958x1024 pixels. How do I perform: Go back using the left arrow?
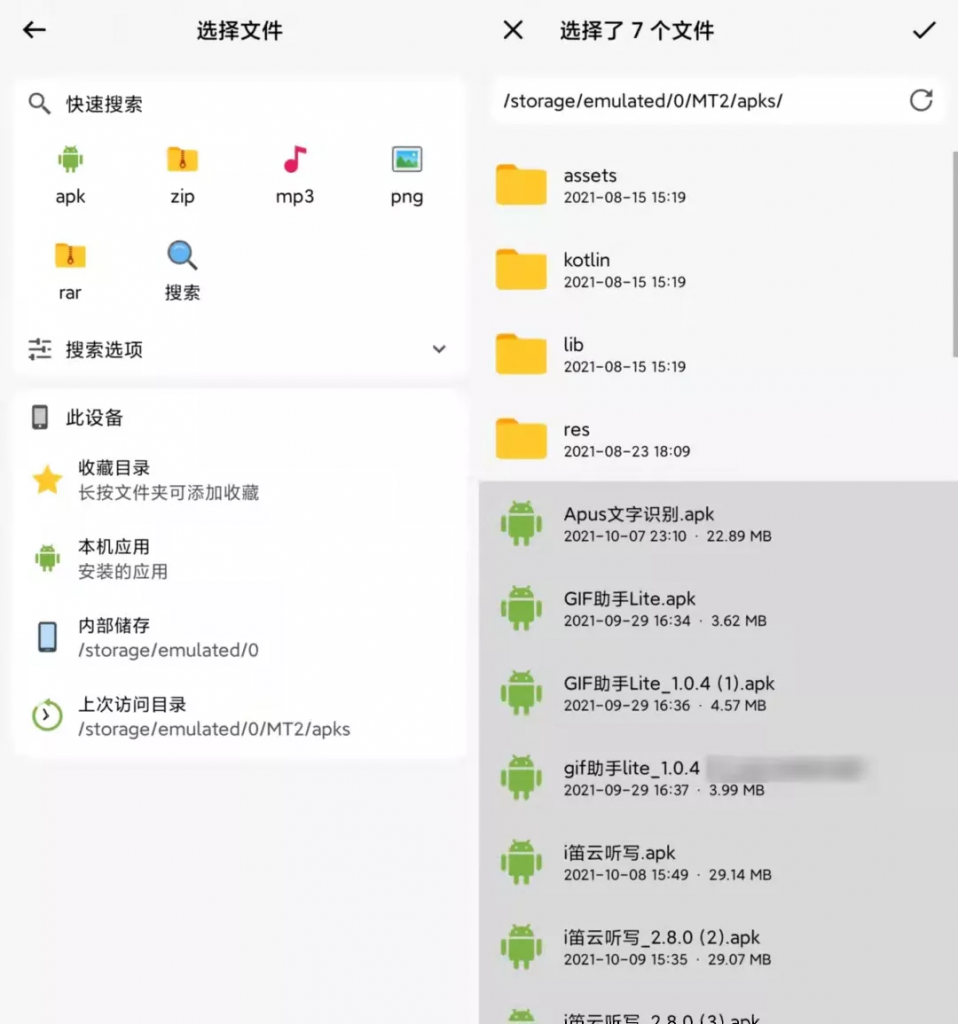click(x=34, y=30)
